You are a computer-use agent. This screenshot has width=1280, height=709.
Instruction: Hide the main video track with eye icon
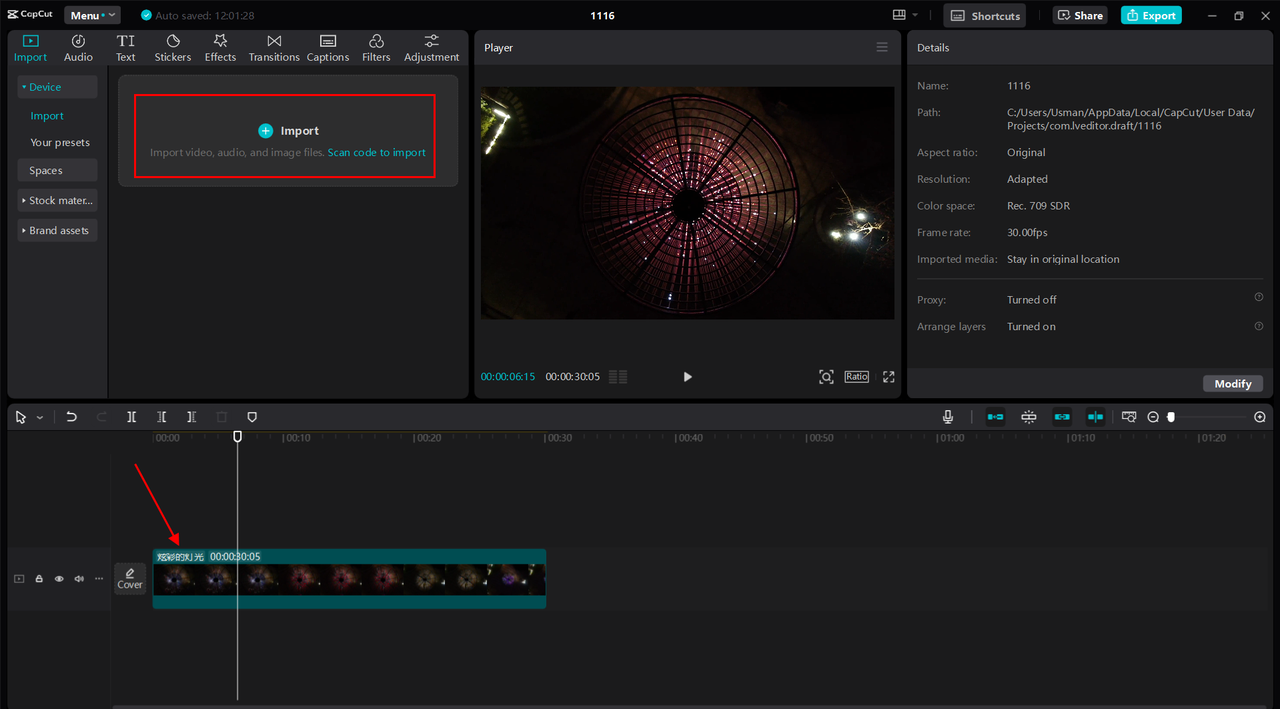[59, 579]
